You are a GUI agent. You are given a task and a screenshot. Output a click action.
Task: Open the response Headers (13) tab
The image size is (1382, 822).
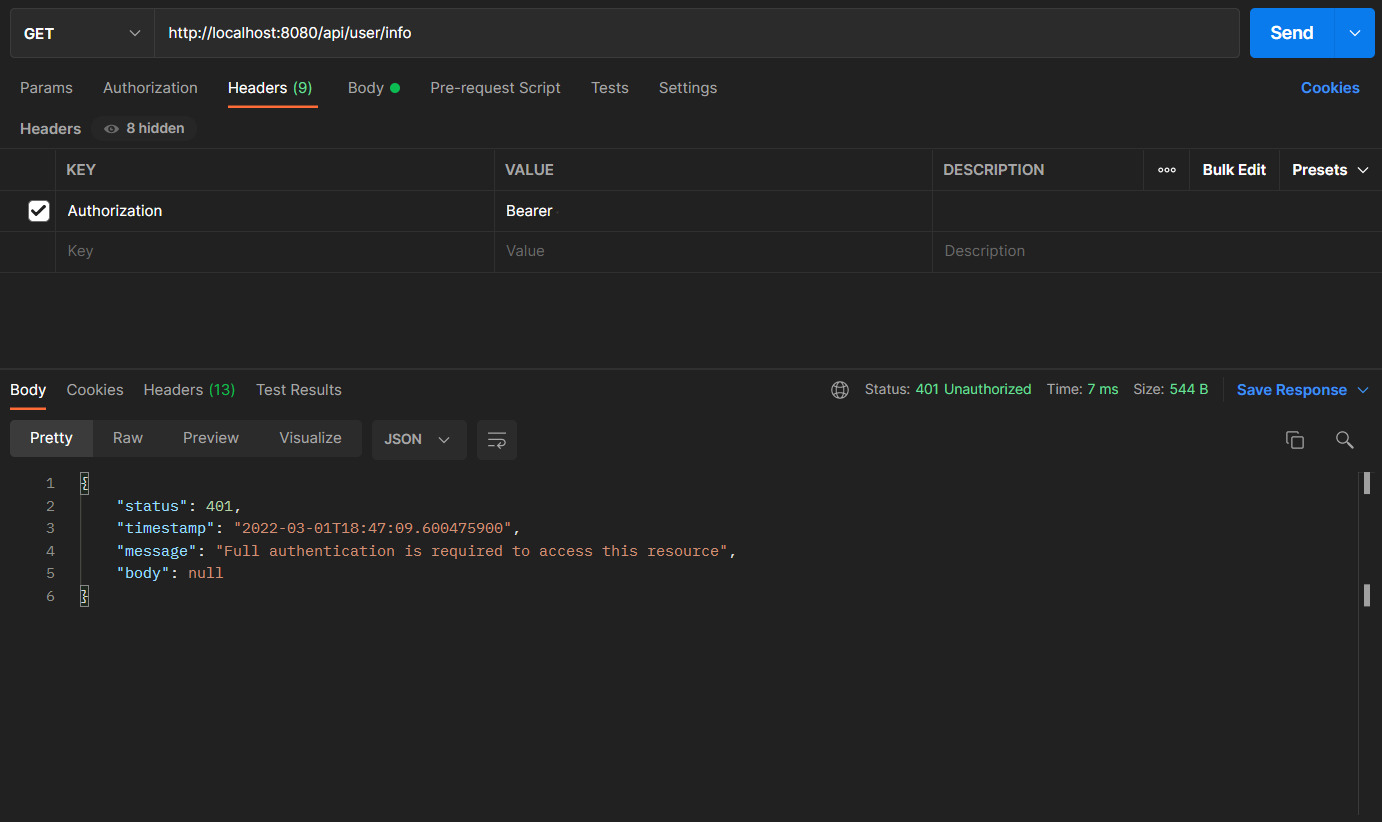point(189,390)
